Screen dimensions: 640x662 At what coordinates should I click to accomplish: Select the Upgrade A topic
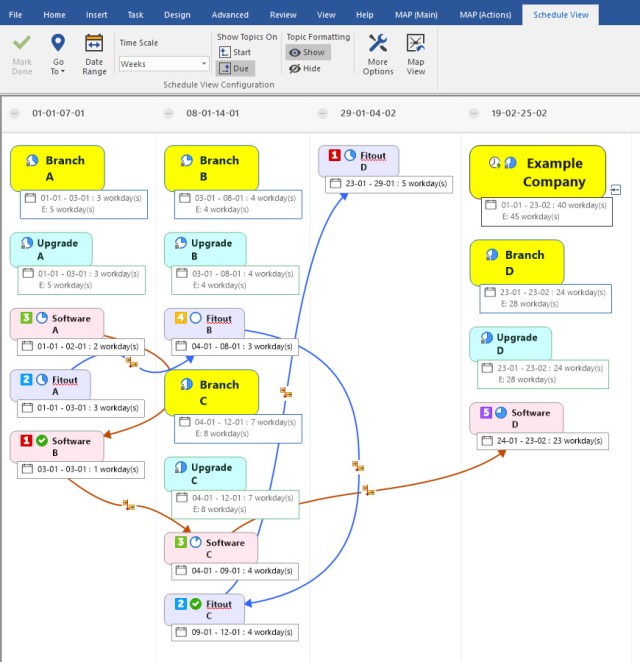[x=51, y=249]
